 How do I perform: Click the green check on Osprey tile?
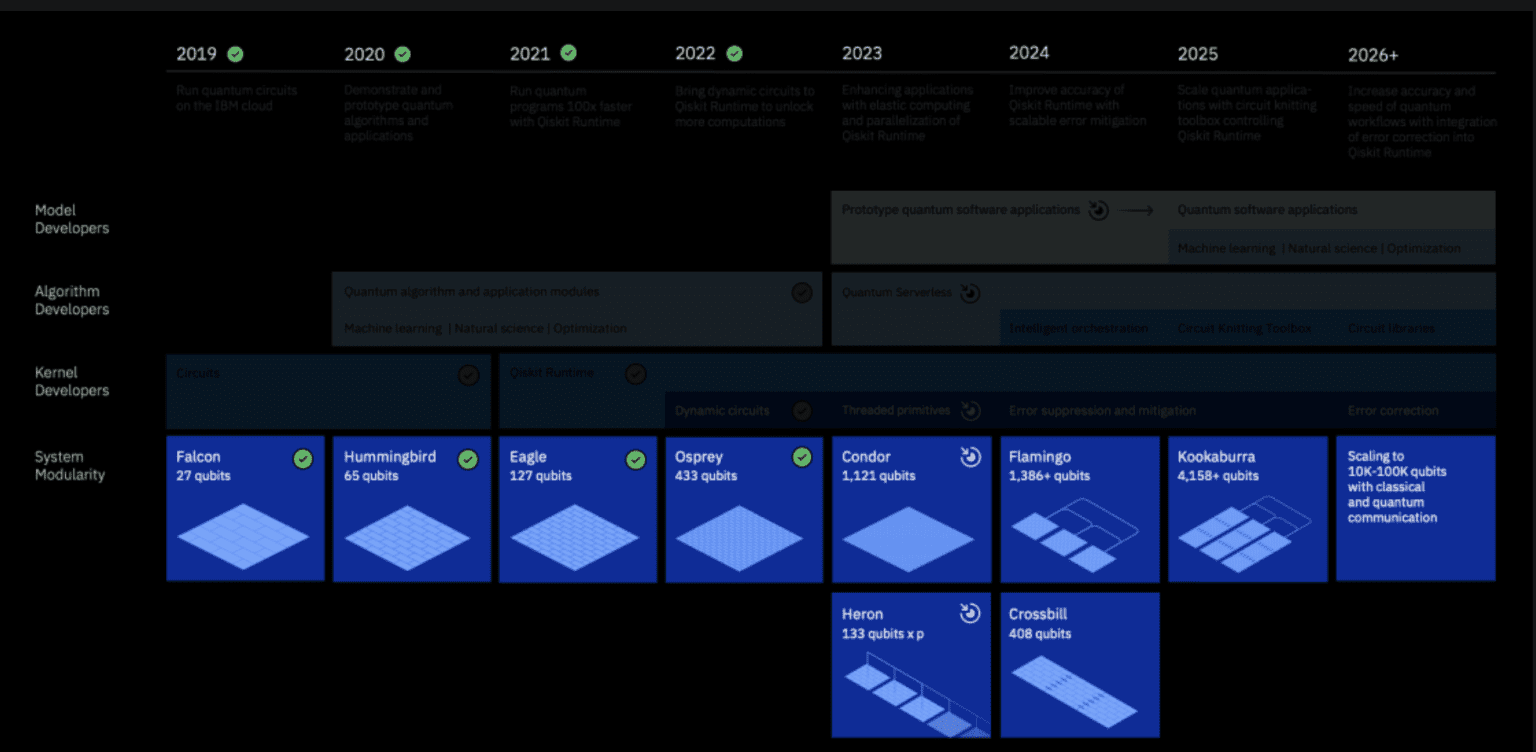tap(802, 458)
